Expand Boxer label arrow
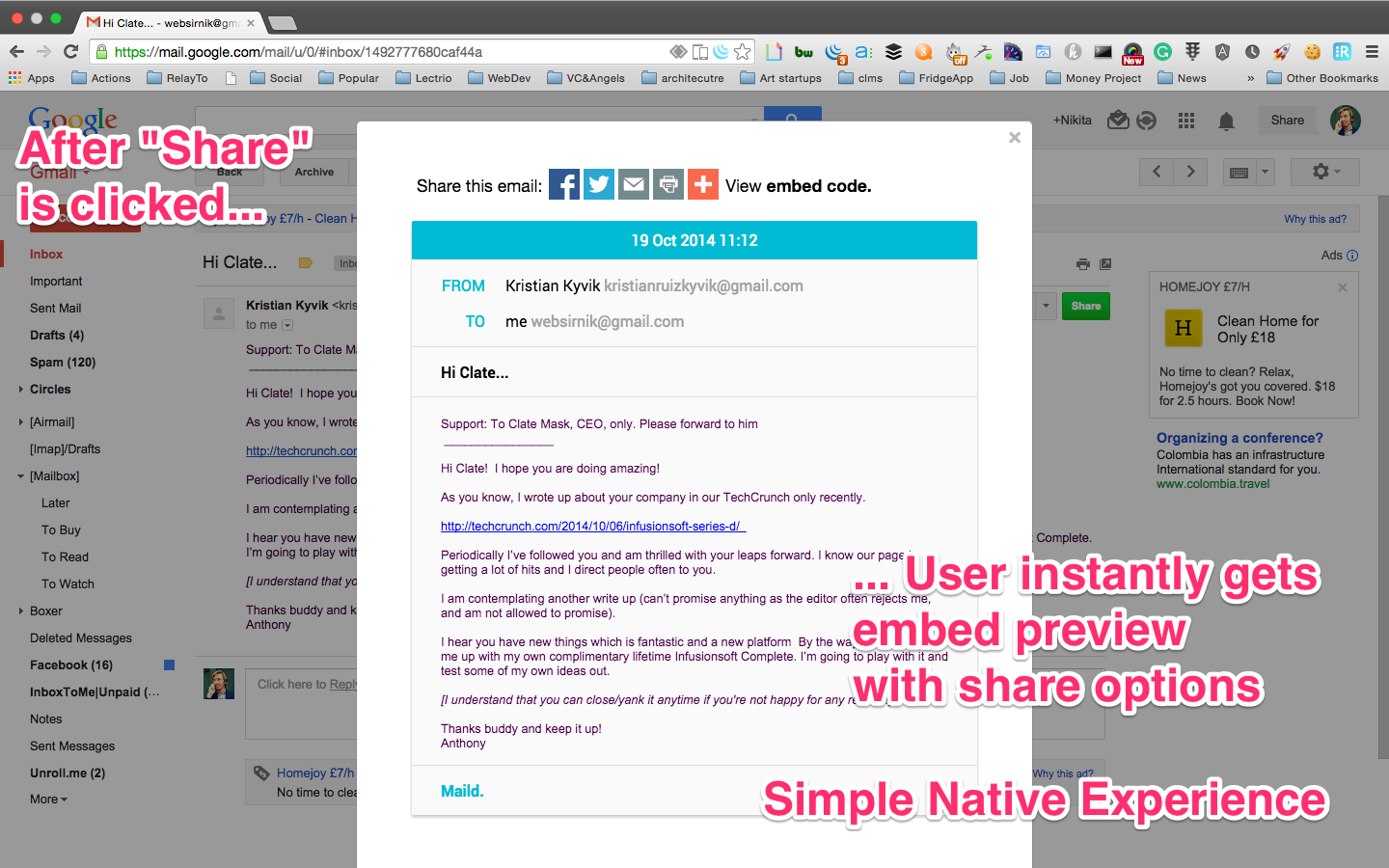The height and width of the screenshot is (868, 1389). tap(20, 611)
